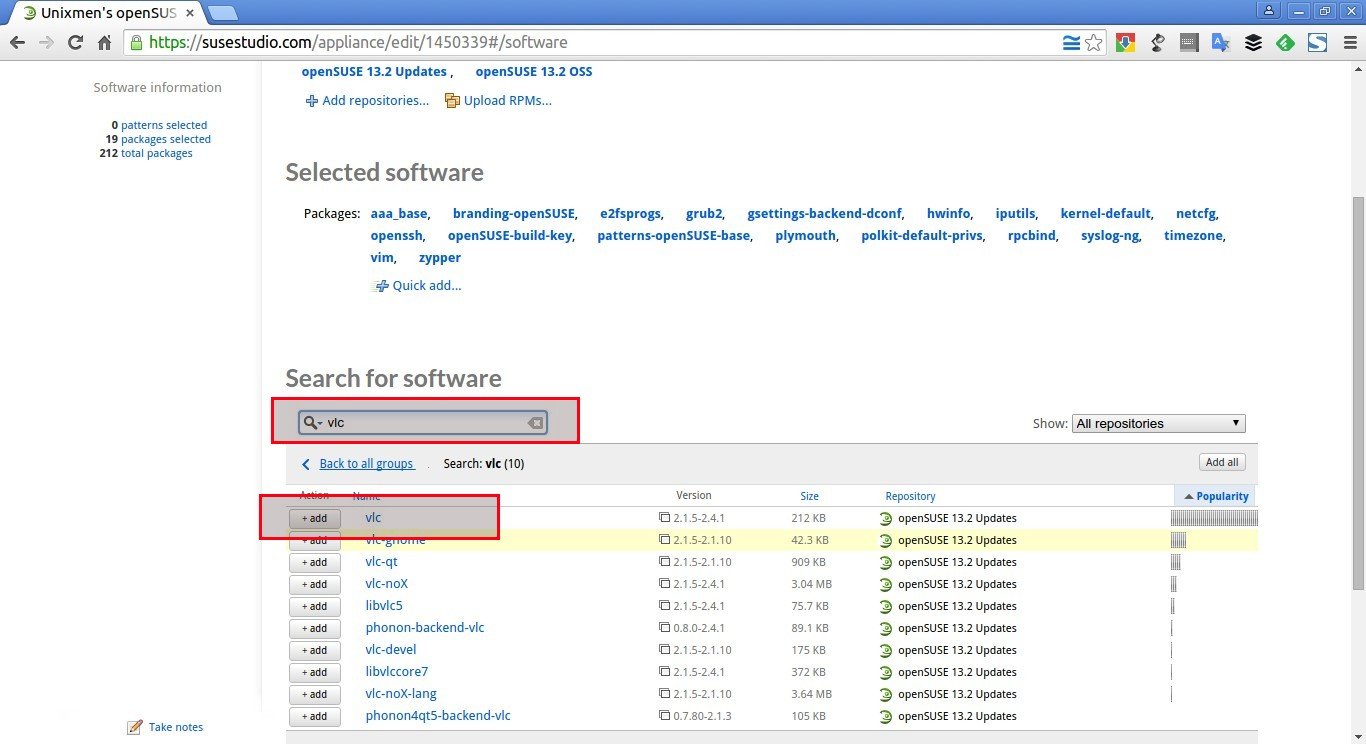
Task: Open the libvlccore7 package name
Action: [x=397, y=672]
